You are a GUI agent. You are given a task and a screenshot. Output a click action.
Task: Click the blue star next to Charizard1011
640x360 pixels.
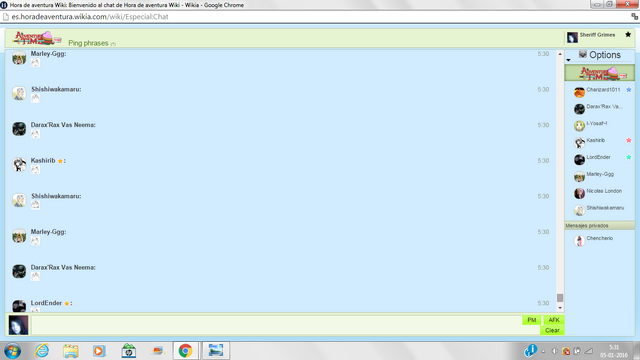click(629, 90)
